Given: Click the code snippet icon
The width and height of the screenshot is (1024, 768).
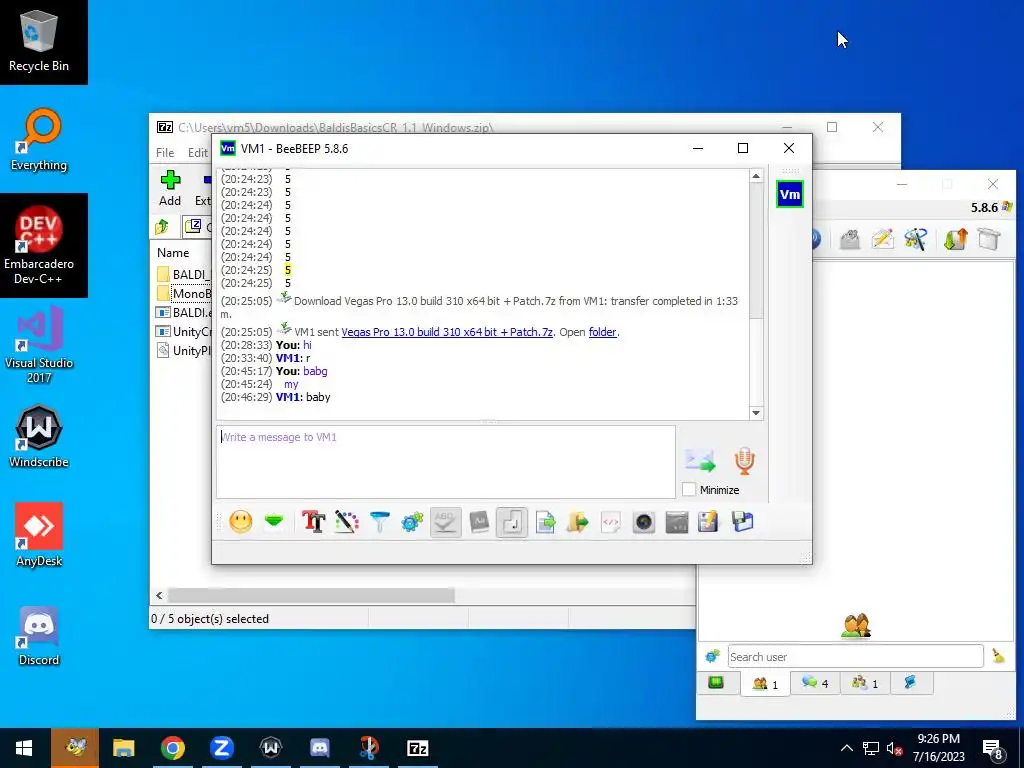Looking at the screenshot, I should (x=611, y=522).
